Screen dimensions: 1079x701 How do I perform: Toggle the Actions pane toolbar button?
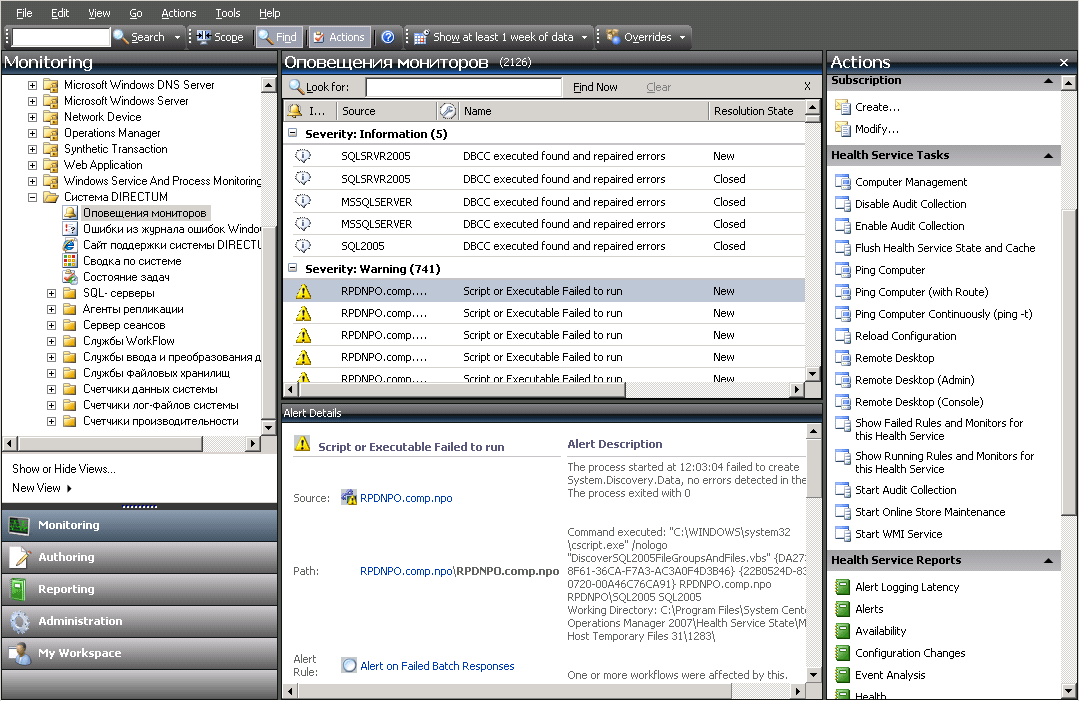click(x=339, y=37)
